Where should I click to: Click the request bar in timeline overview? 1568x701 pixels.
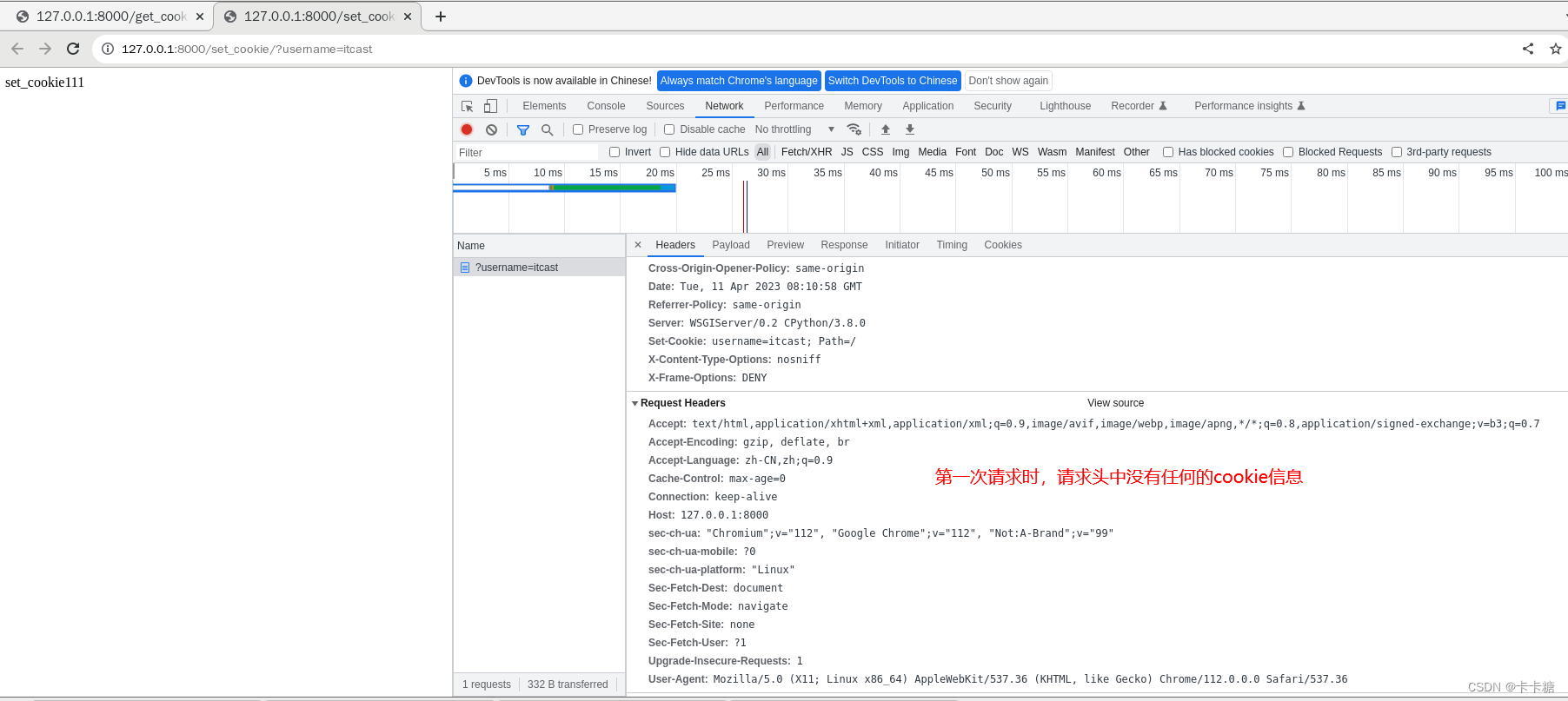564,188
